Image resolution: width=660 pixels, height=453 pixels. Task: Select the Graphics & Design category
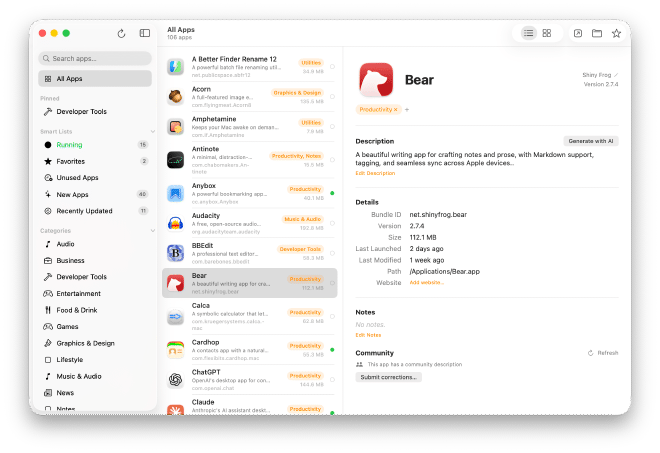tap(95, 343)
